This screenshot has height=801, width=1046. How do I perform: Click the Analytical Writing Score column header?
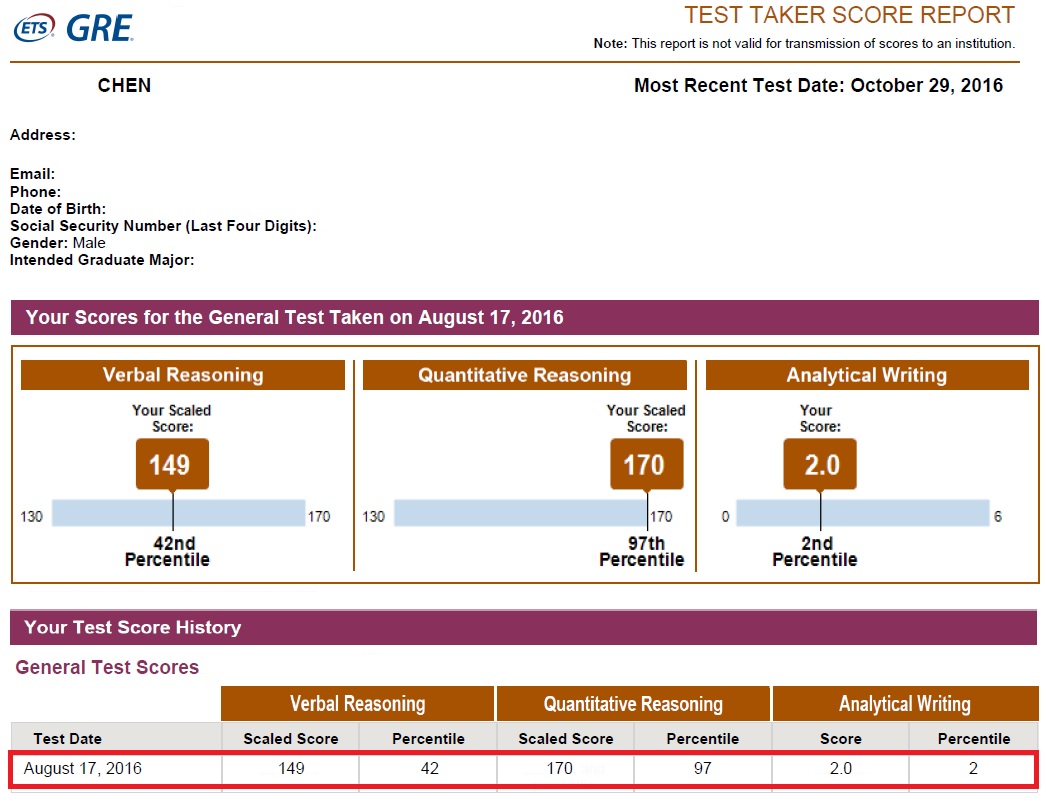coord(841,739)
